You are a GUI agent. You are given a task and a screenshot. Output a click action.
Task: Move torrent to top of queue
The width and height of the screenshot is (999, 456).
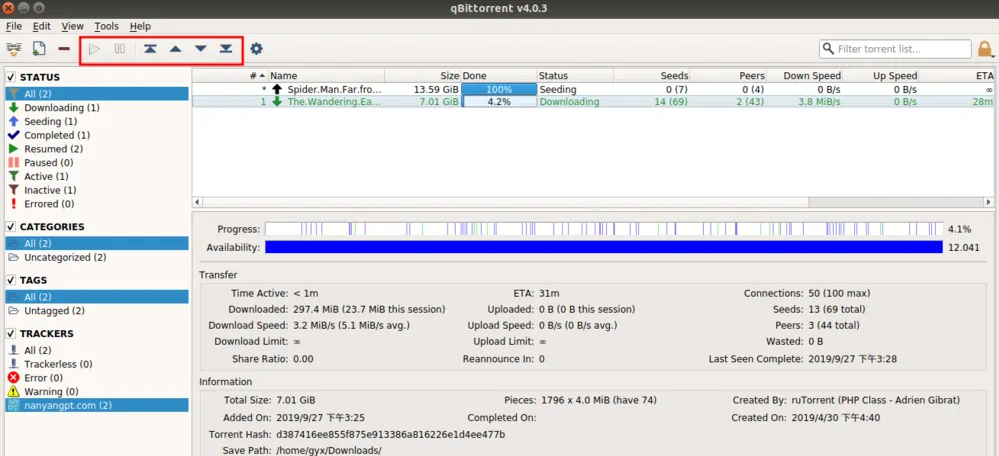pyautogui.click(x=150, y=49)
